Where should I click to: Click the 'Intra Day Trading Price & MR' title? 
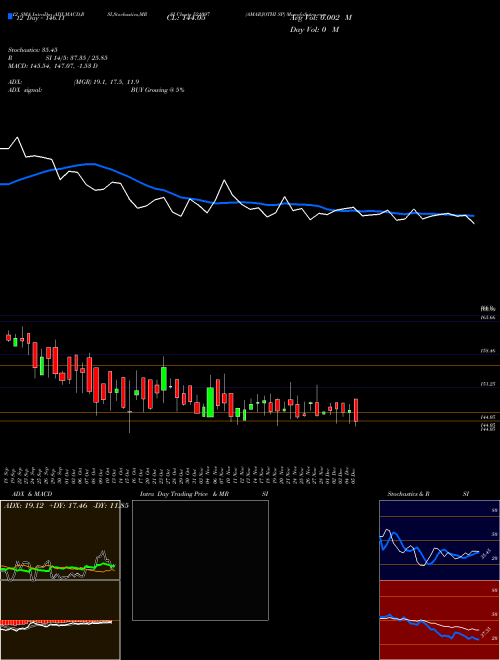[185, 494]
